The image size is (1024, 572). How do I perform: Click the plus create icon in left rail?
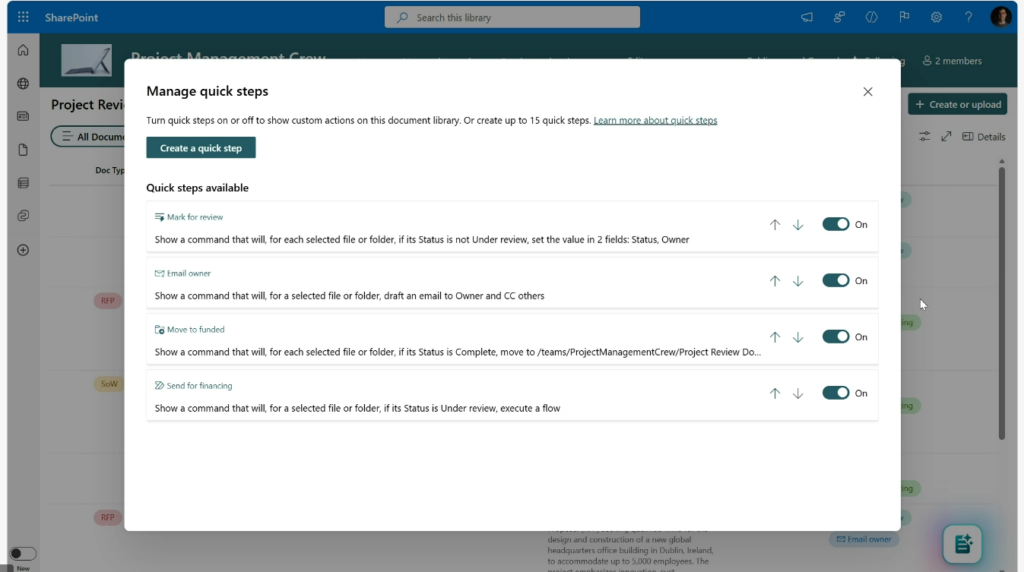(x=23, y=250)
